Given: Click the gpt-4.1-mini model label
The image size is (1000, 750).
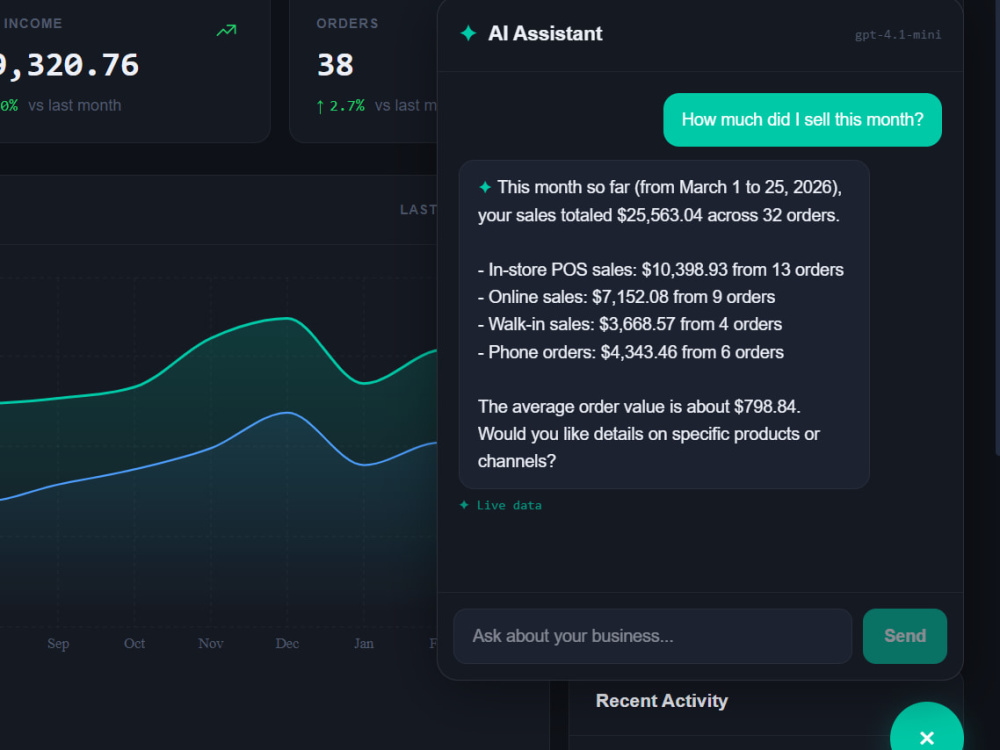Looking at the screenshot, I should [897, 34].
